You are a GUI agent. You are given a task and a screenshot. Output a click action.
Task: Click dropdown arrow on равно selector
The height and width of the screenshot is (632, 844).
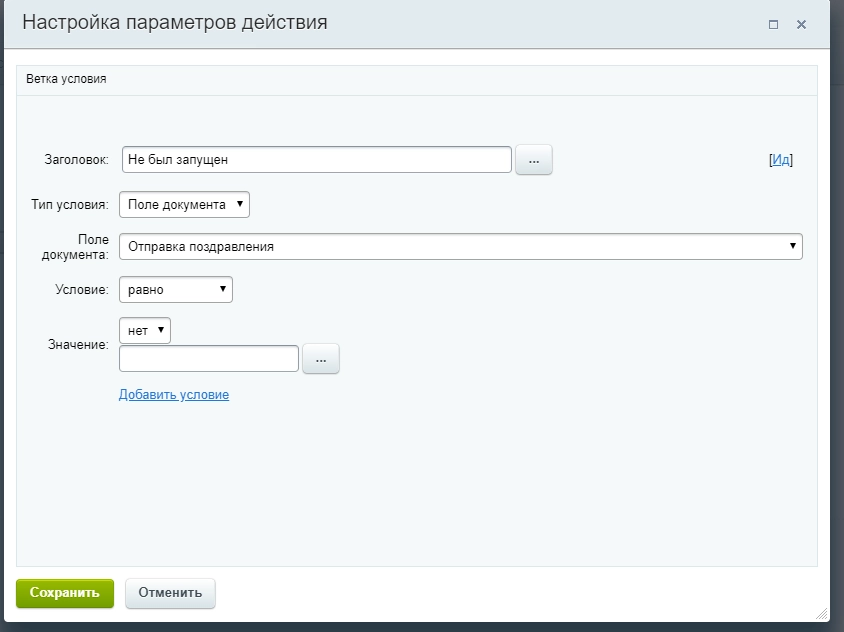point(222,289)
